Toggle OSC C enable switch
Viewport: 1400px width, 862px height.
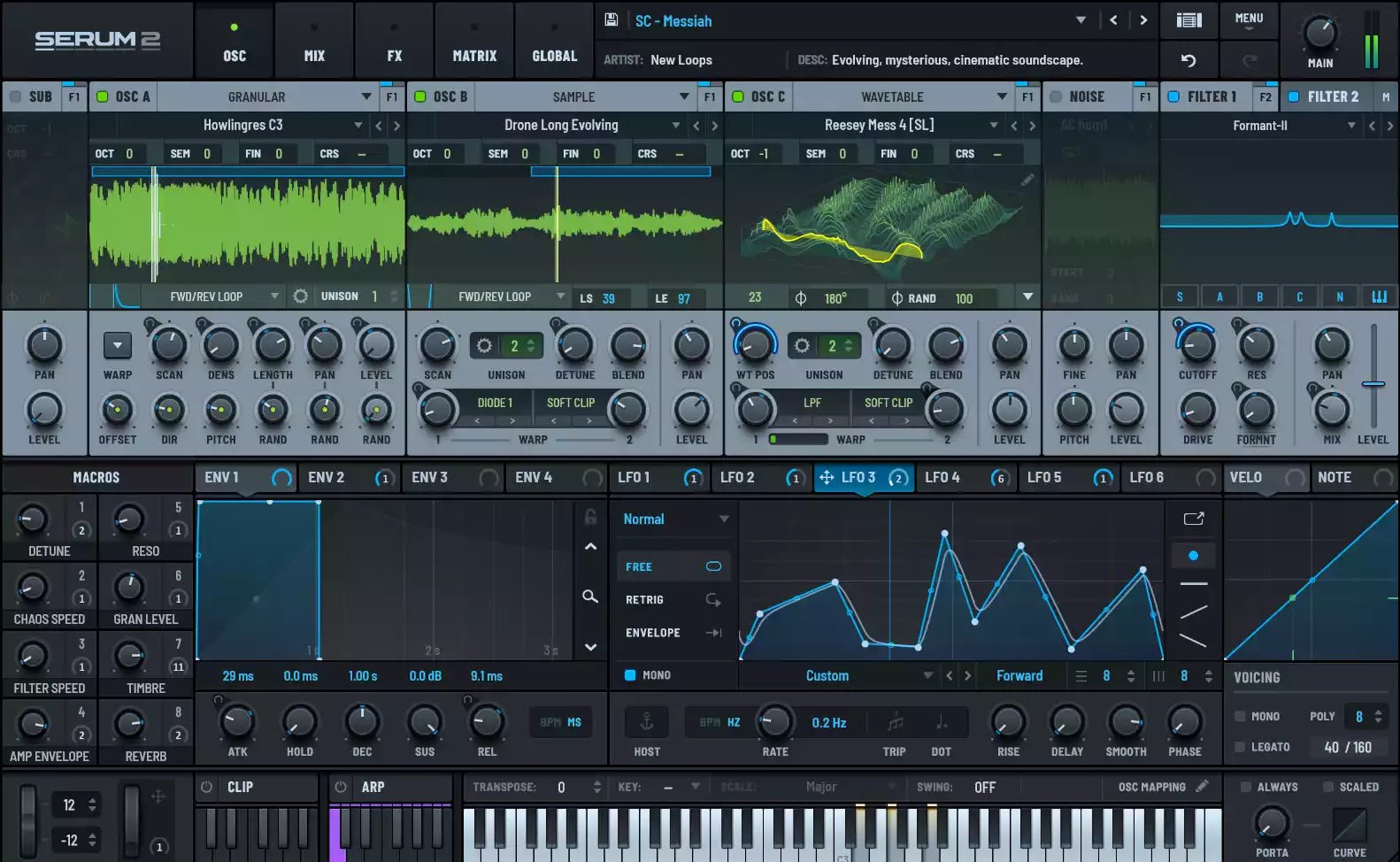[x=738, y=96]
